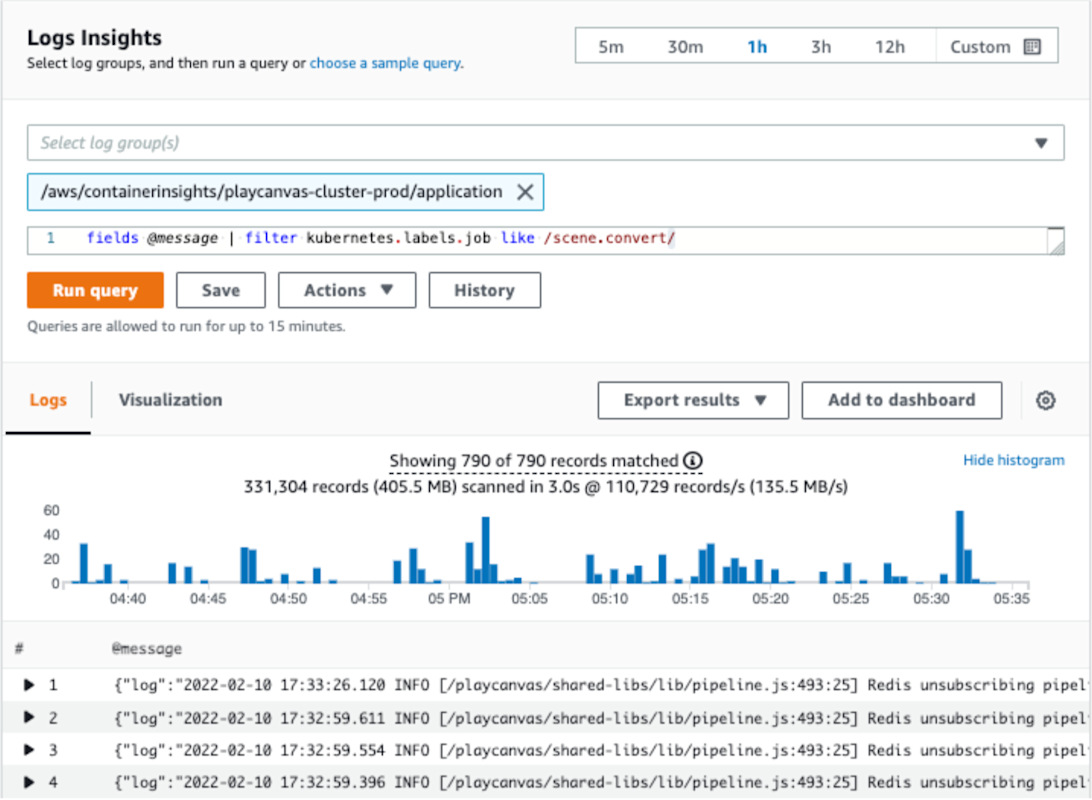Expand log result row 3
This screenshot has width=1092, height=800.
point(29,750)
